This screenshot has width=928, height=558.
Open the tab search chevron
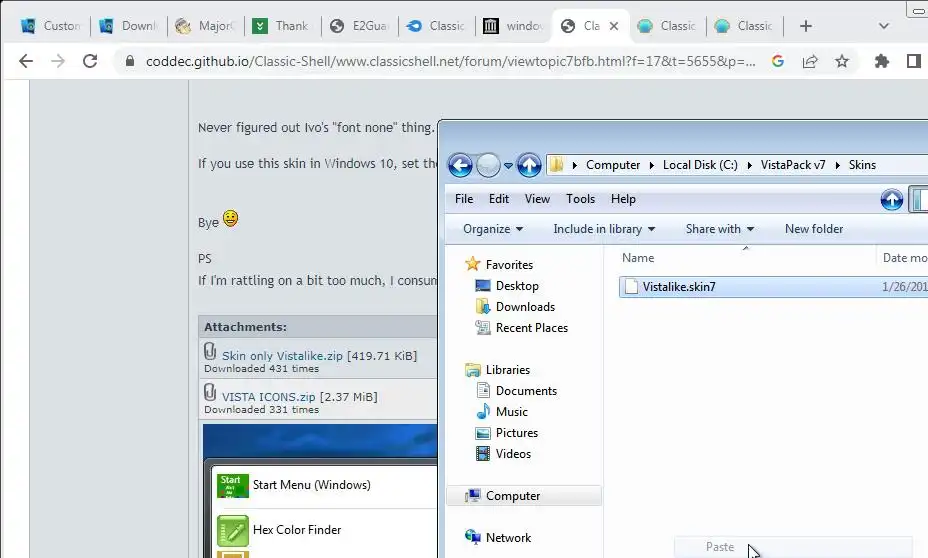[884, 26]
